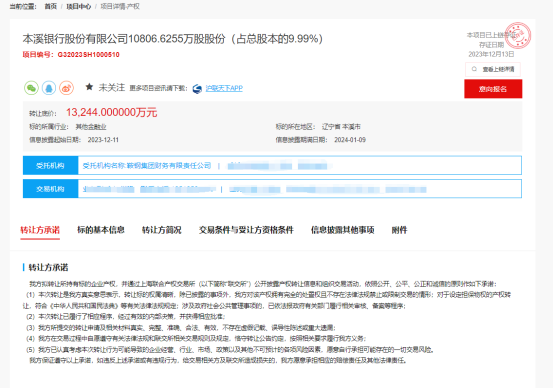The image size is (554, 389).
Task: Select the 转让方承诺 tab
Action: [40, 230]
